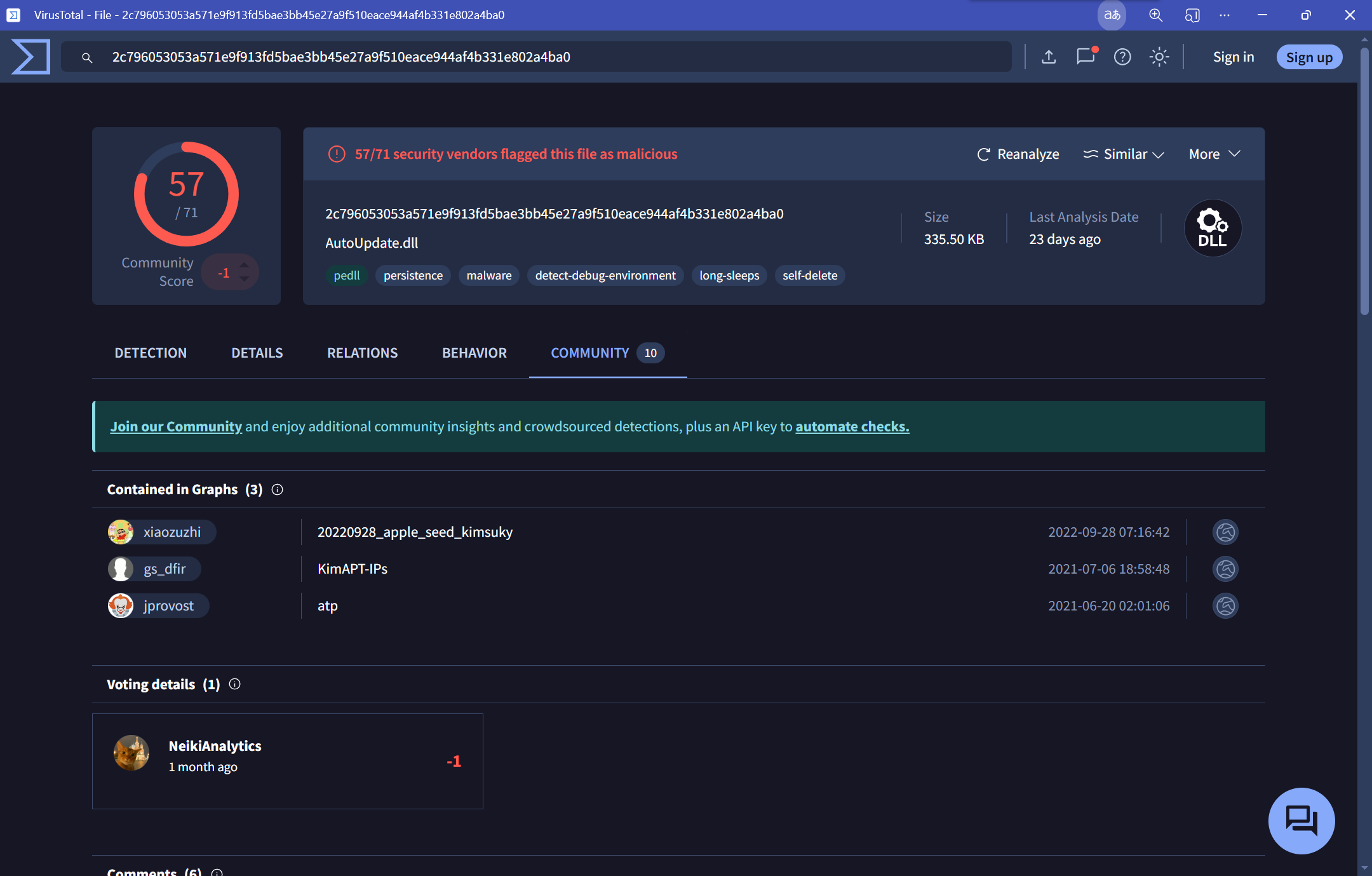Click the self-delete tag
This screenshot has width=1372, height=876.
pos(810,276)
